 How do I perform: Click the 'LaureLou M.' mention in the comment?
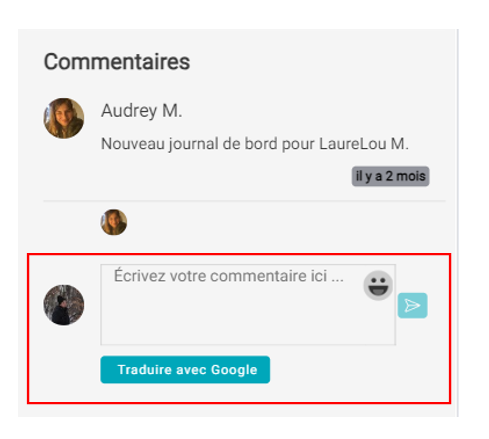[364, 144]
